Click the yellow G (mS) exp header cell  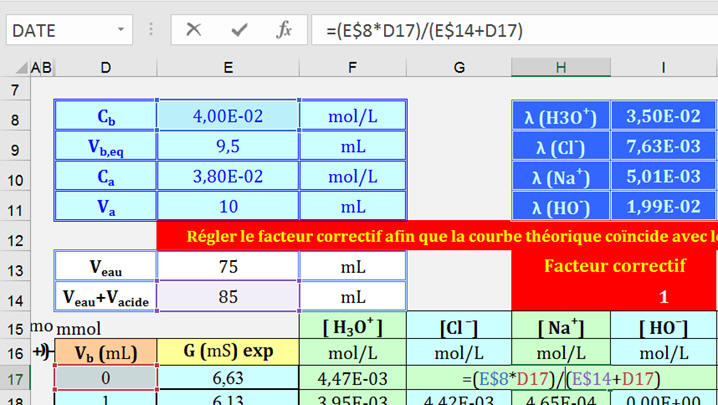coord(228,352)
